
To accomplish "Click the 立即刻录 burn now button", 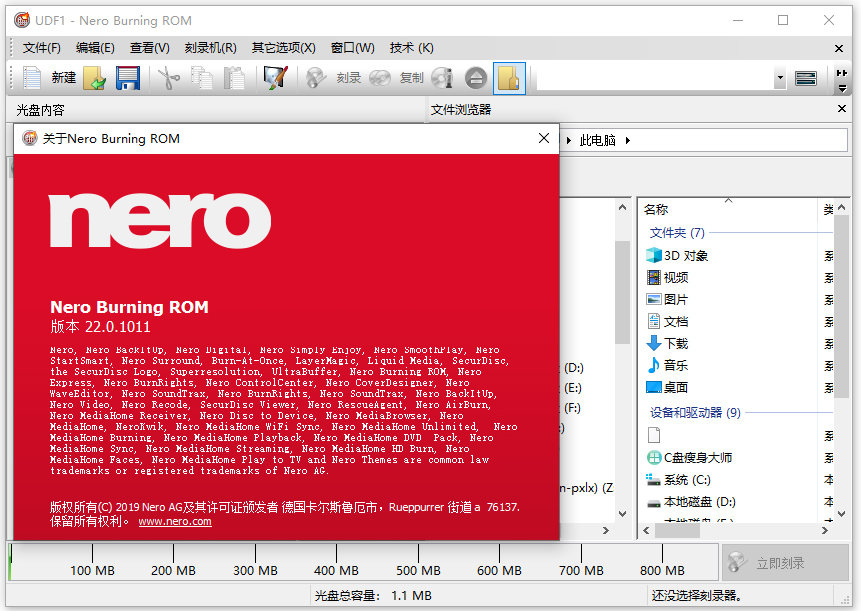I will [x=787, y=562].
